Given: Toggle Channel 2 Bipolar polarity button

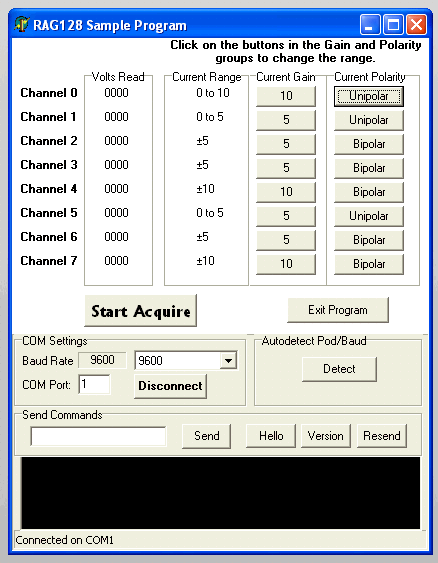Looking at the screenshot, I should [x=369, y=144].
